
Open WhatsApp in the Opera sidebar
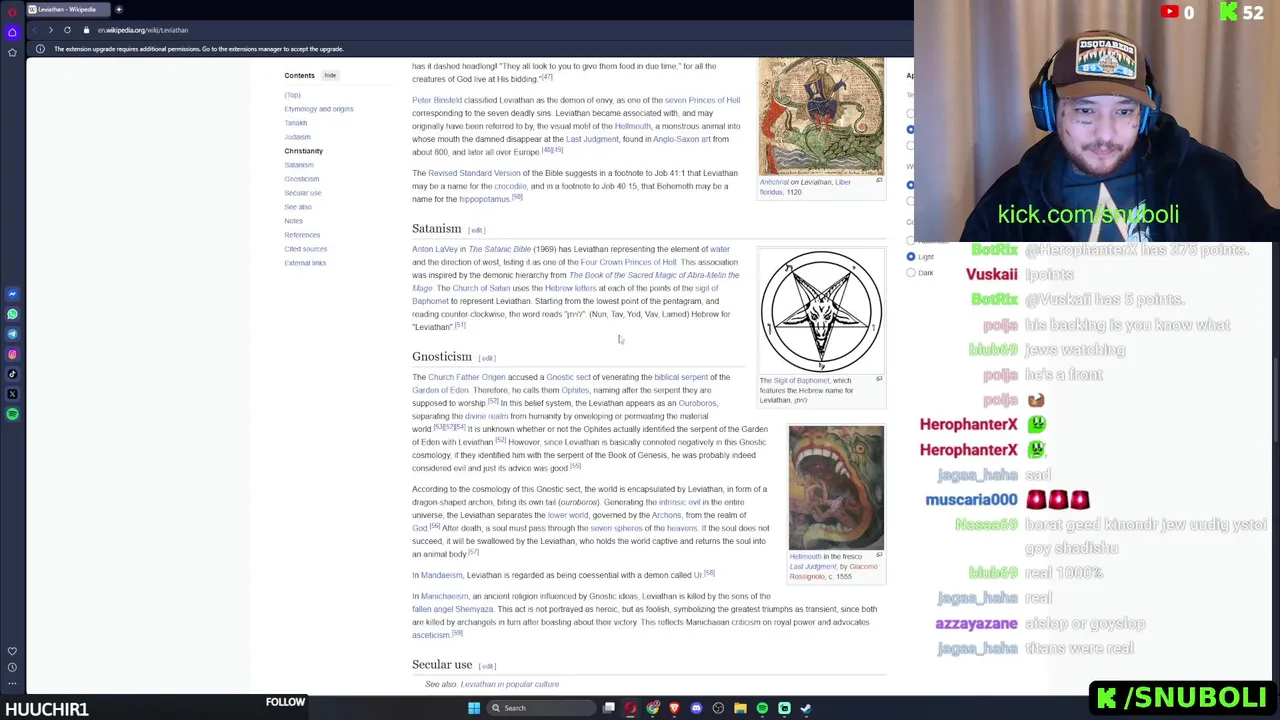[x=12, y=314]
